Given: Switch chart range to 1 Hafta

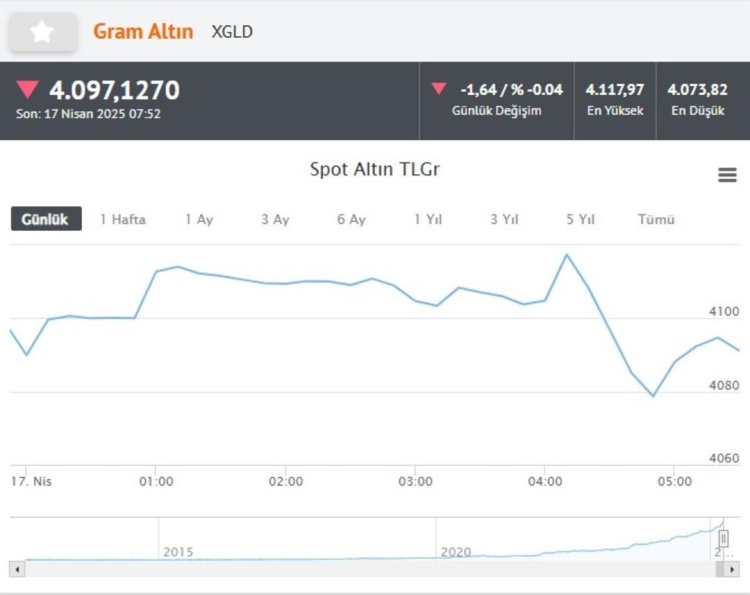Looking at the screenshot, I should [x=122, y=219].
